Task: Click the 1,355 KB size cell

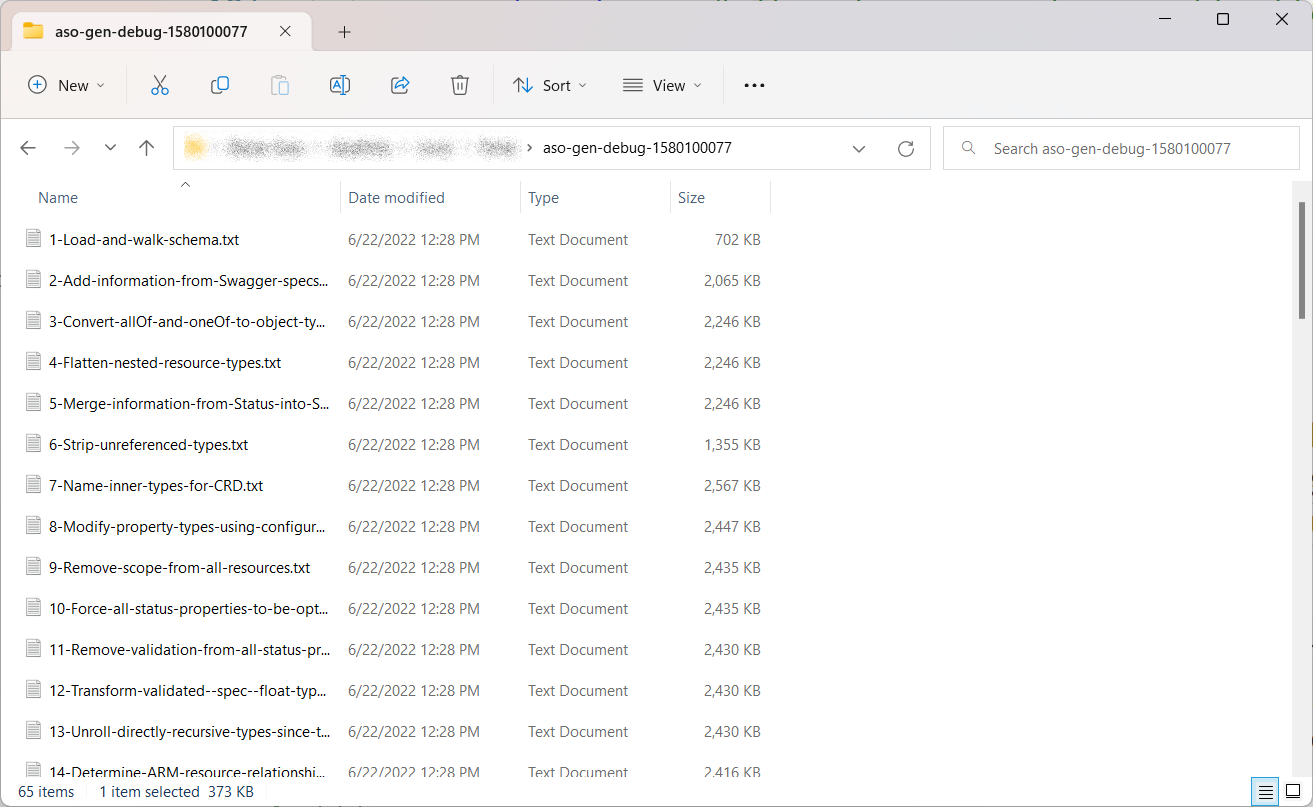Action: 732,445
